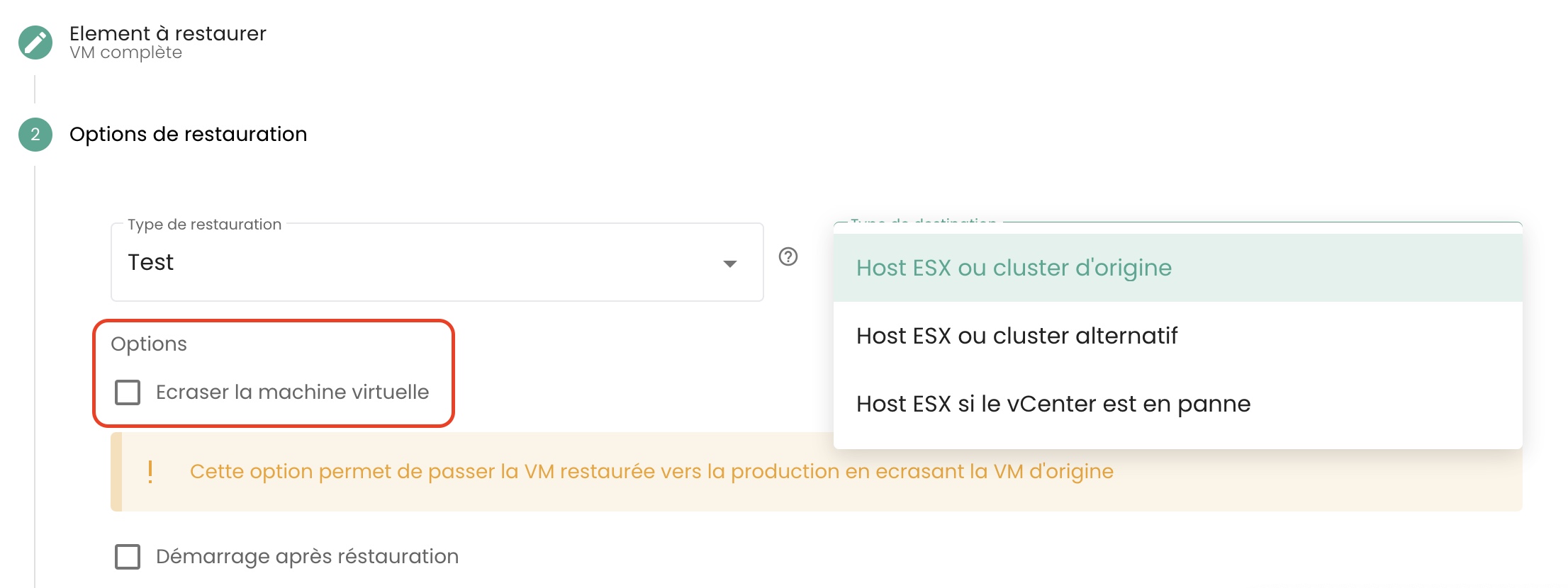
Task: Pick 'Host ESX si le vCenter est en panne'
Action: point(1053,404)
